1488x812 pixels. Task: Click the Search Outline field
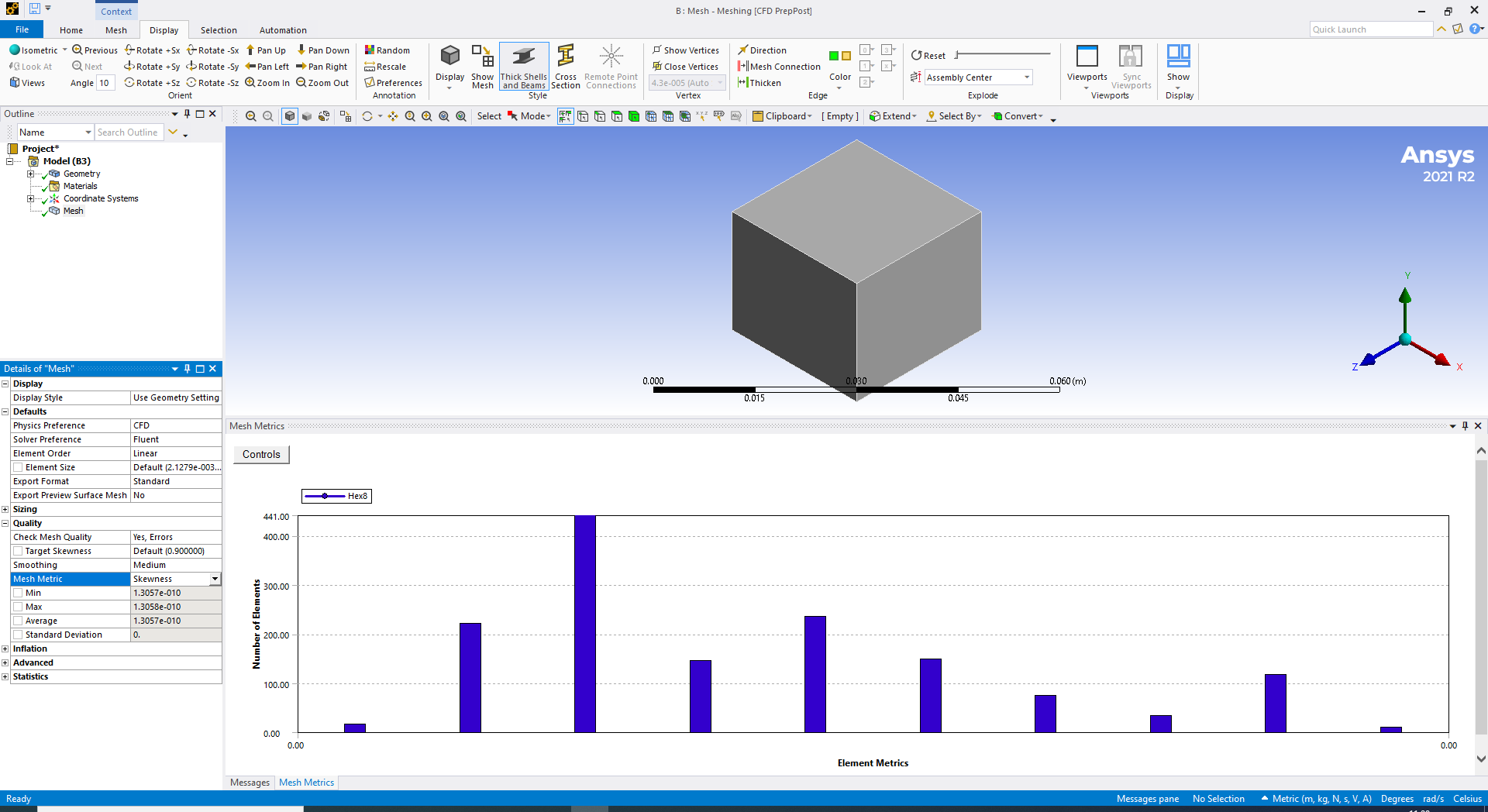click(x=129, y=132)
